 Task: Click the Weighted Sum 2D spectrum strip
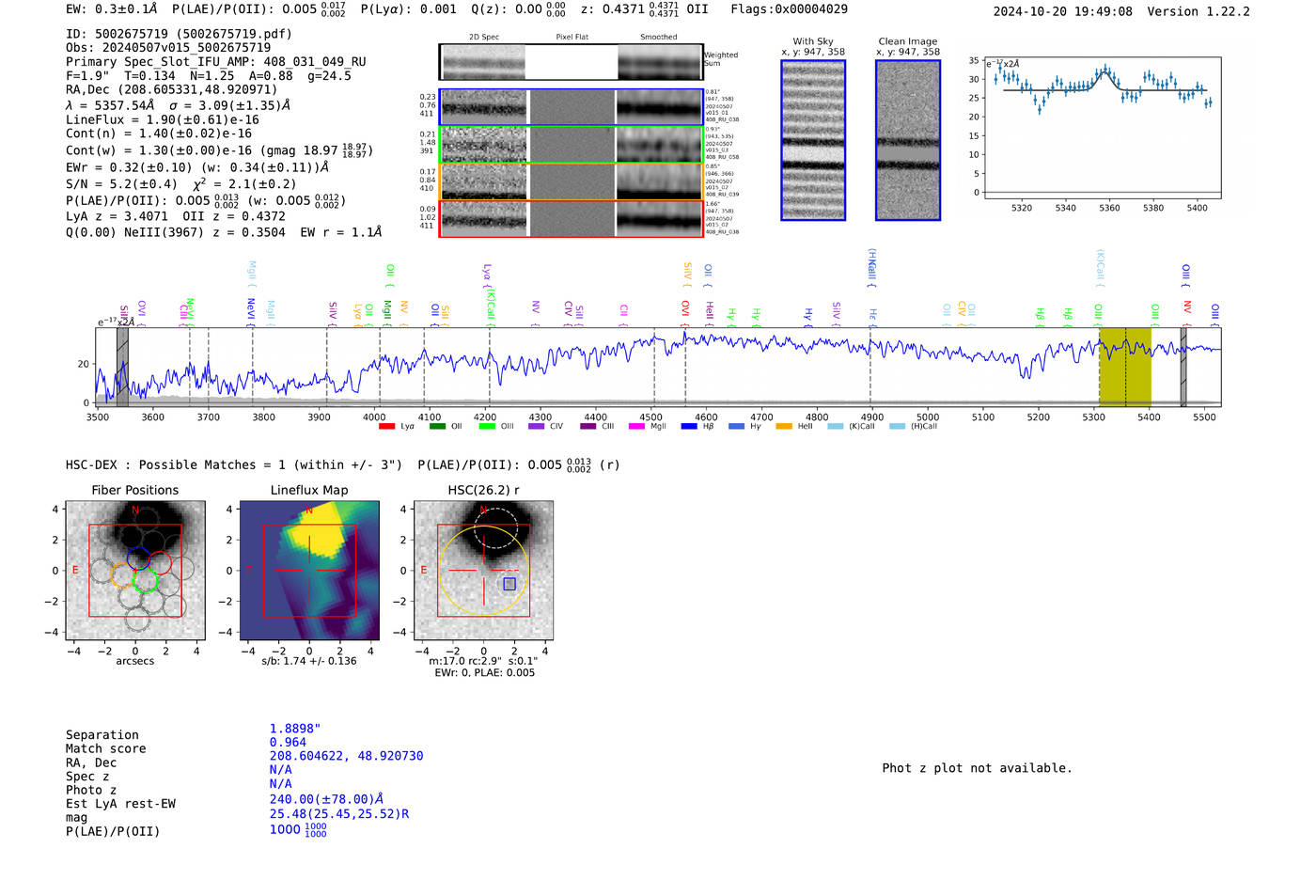(572, 62)
